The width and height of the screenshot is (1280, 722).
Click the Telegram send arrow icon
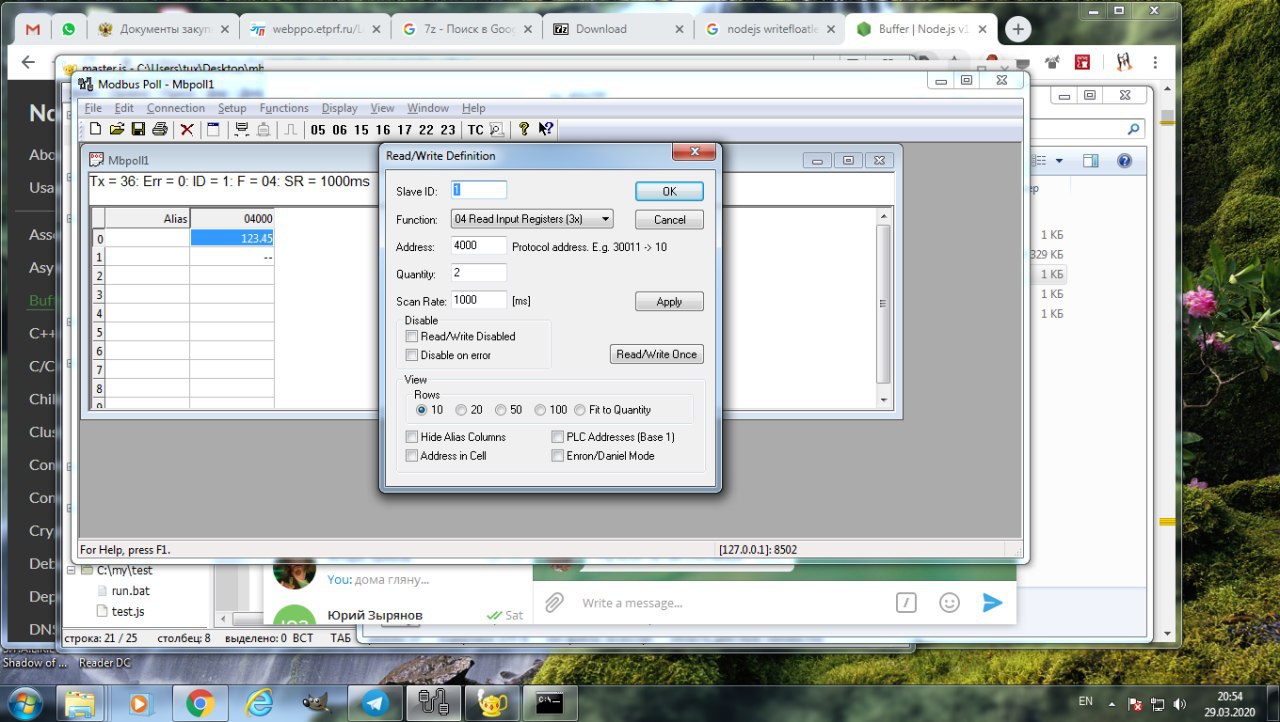point(992,603)
